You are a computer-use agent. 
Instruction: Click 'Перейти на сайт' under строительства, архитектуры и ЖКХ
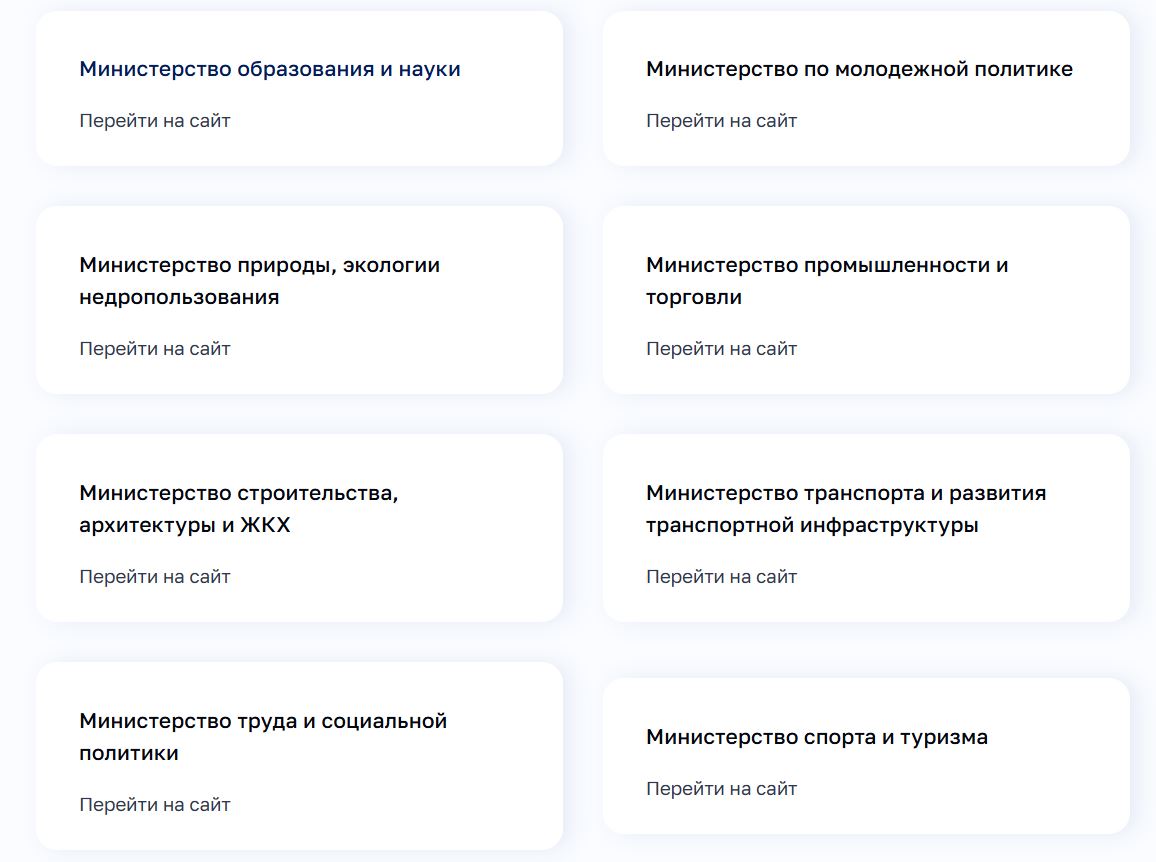[155, 577]
